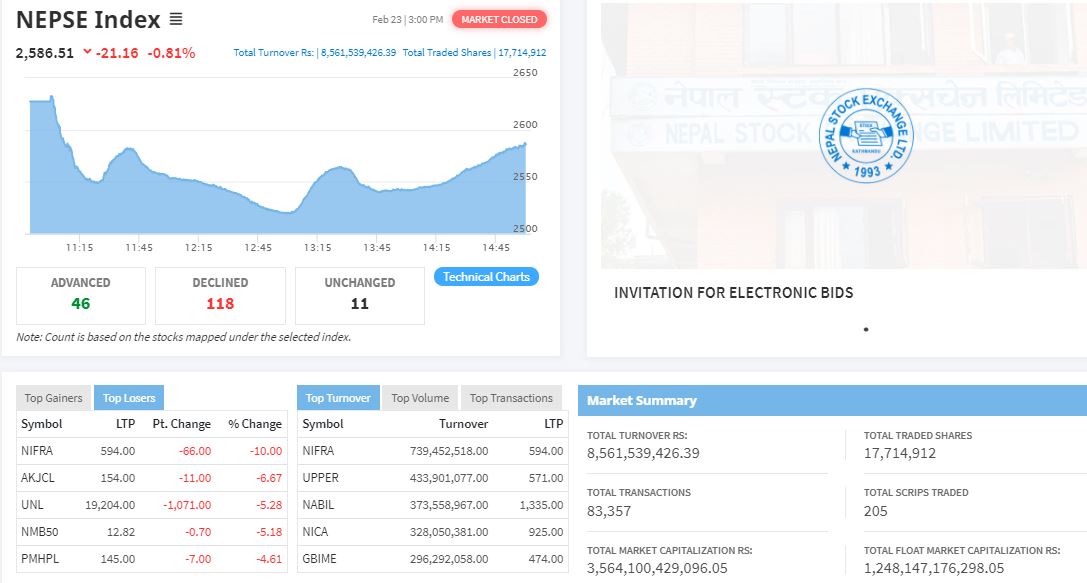The height and width of the screenshot is (583, 1087).
Task: Click the index value 2,586.51
Action: point(44,53)
